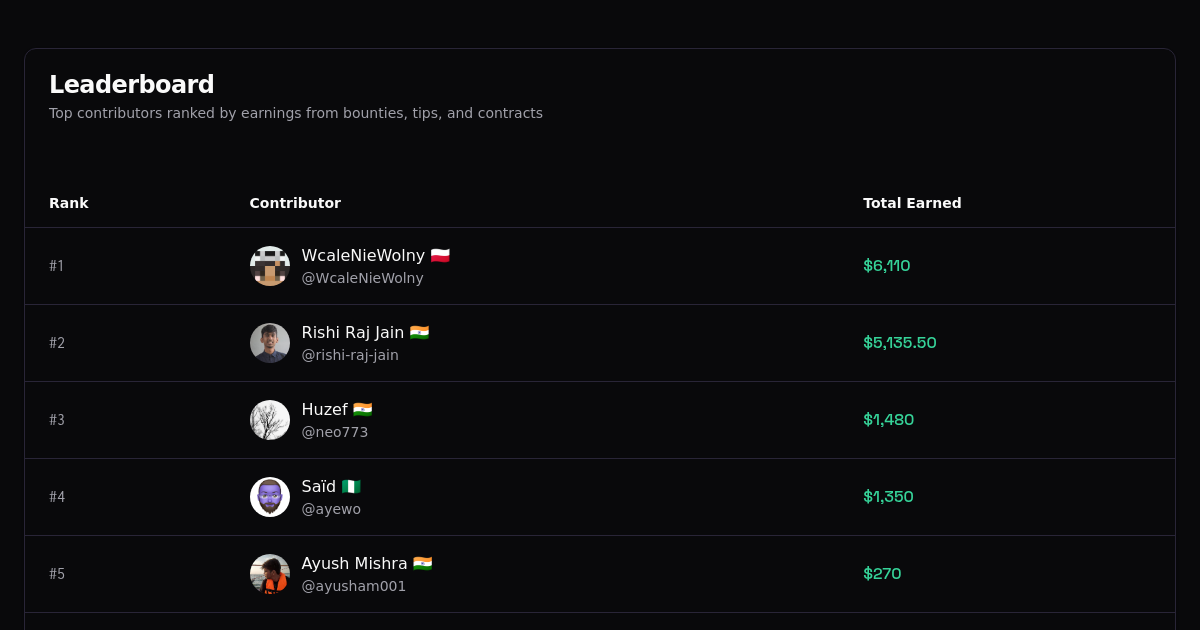Click the Contributor column header
Viewport: 1200px width, 630px height.
pyautogui.click(x=295, y=203)
